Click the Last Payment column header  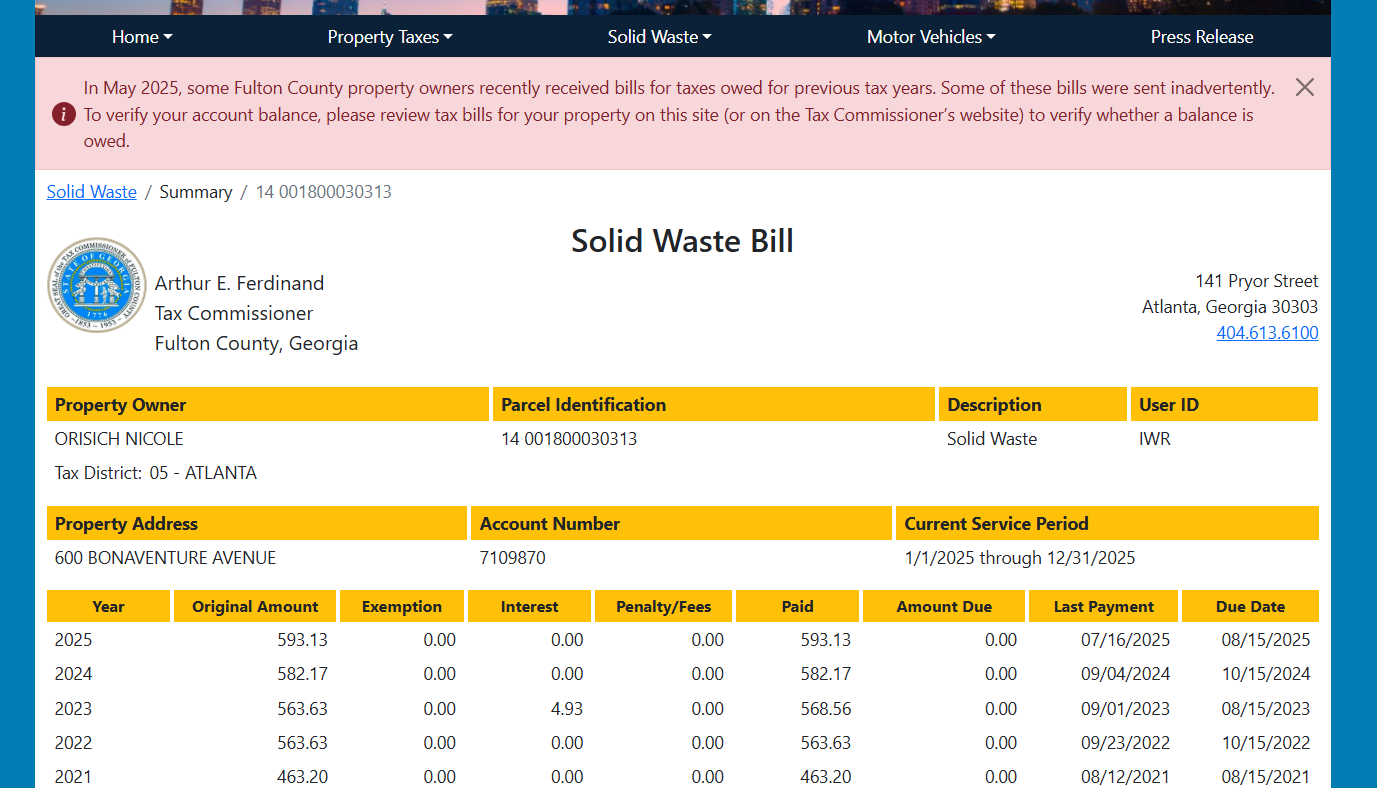(x=1103, y=606)
